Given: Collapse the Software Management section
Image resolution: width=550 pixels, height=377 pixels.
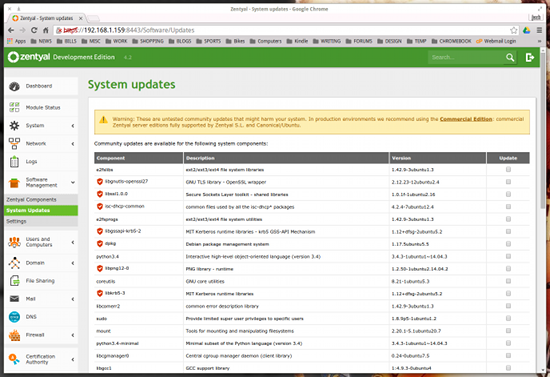Looking at the screenshot, I should (x=73, y=182).
